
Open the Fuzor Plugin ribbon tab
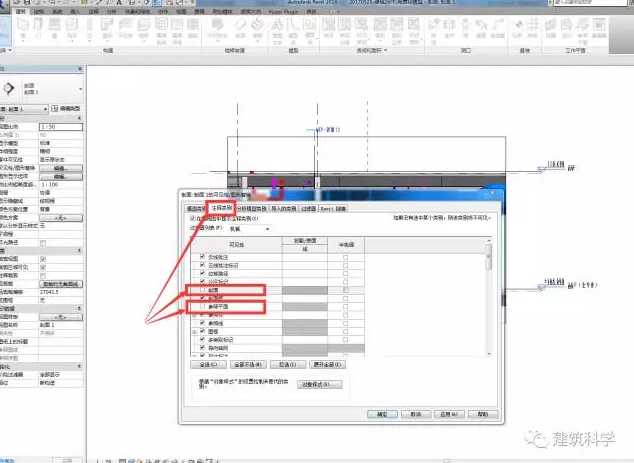pos(283,12)
